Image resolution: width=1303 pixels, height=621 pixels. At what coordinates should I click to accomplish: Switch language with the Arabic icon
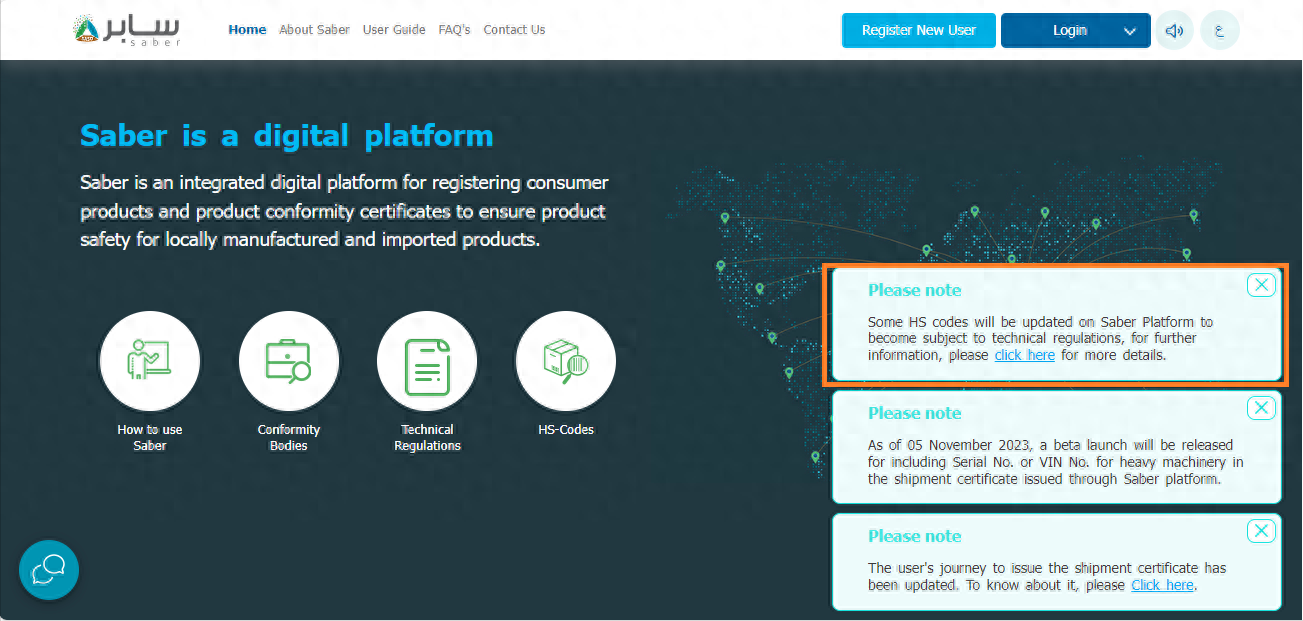click(x=1219, y=30)
